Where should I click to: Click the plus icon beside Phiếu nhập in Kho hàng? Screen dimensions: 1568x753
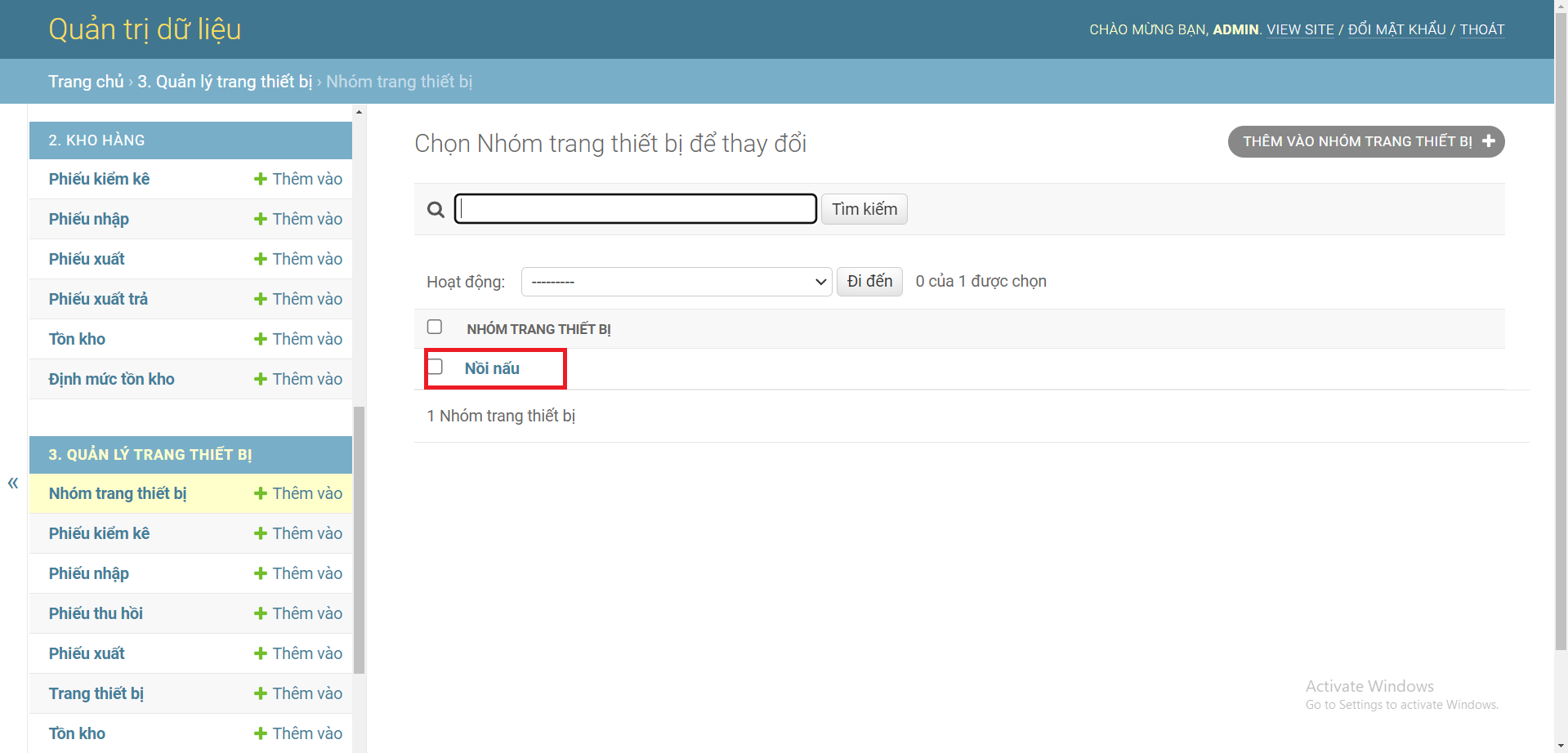(260, 219)
